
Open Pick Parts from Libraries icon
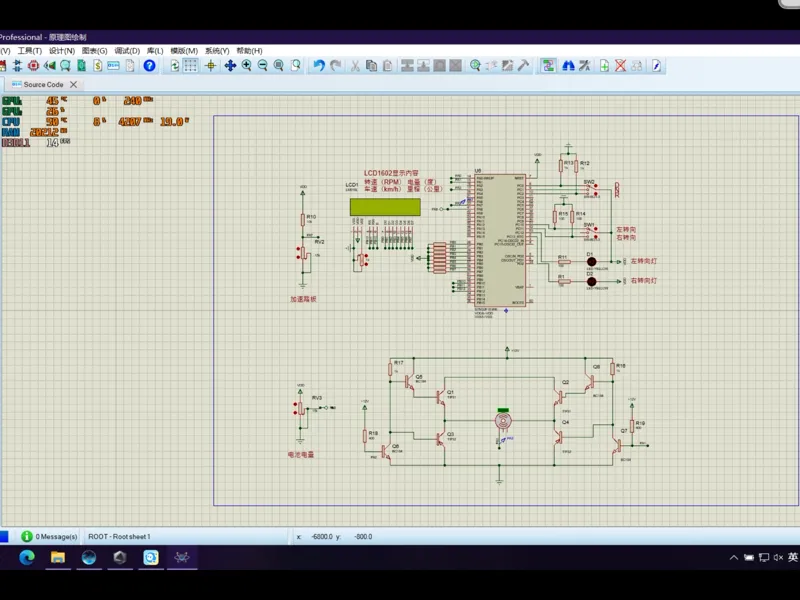[x=475, y=65]
